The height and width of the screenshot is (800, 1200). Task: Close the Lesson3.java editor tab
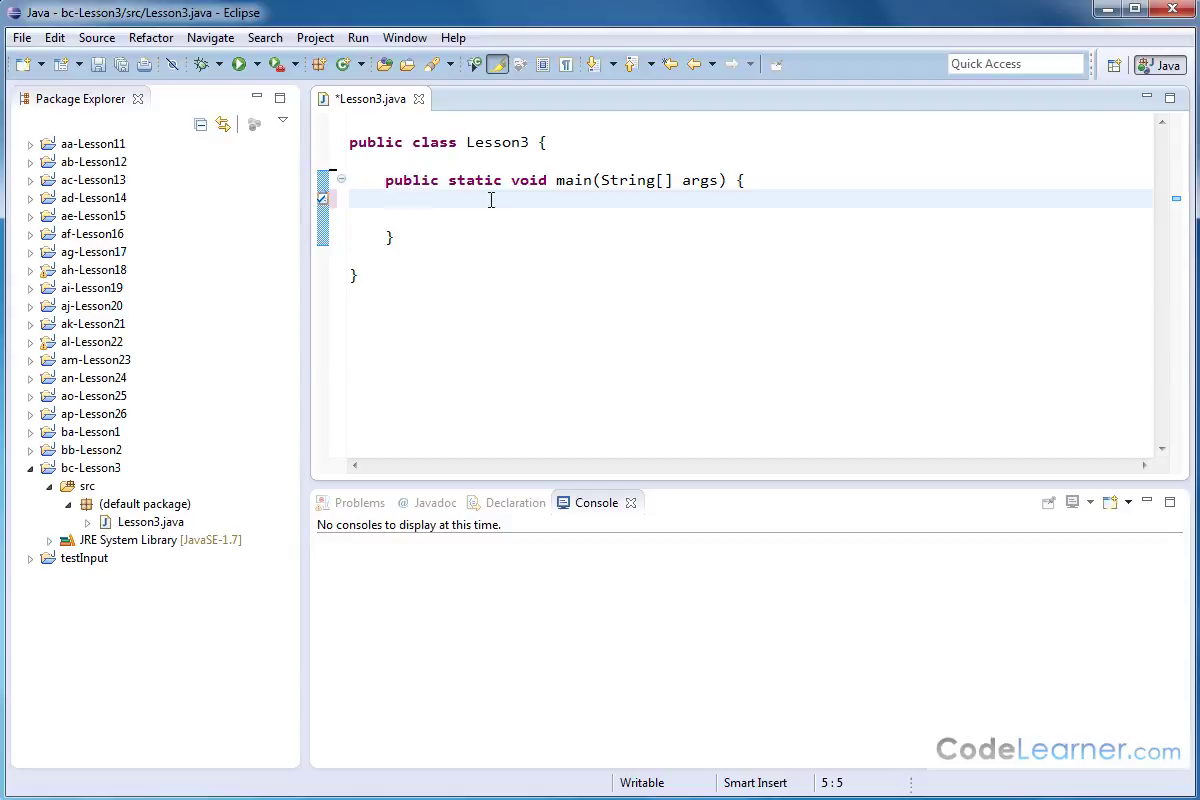tap(419, 99)
